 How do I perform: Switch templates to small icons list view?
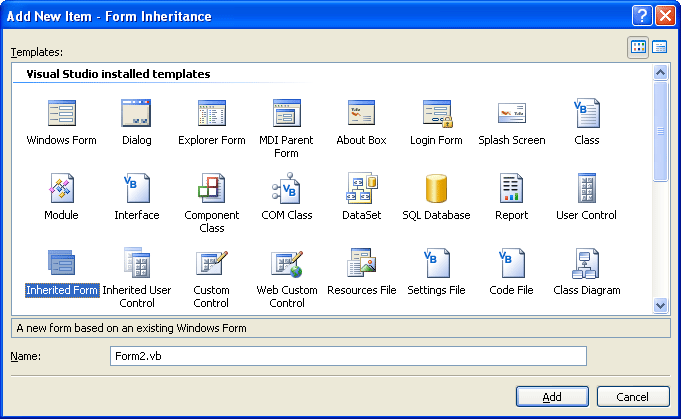660,47
